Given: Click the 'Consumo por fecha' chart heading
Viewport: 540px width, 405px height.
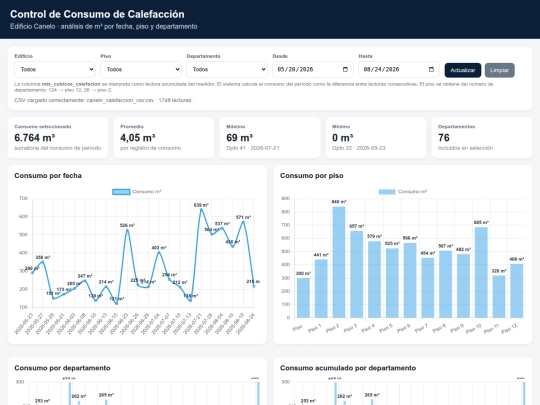Looking at the screenshot, I should (x=48, y=176).
